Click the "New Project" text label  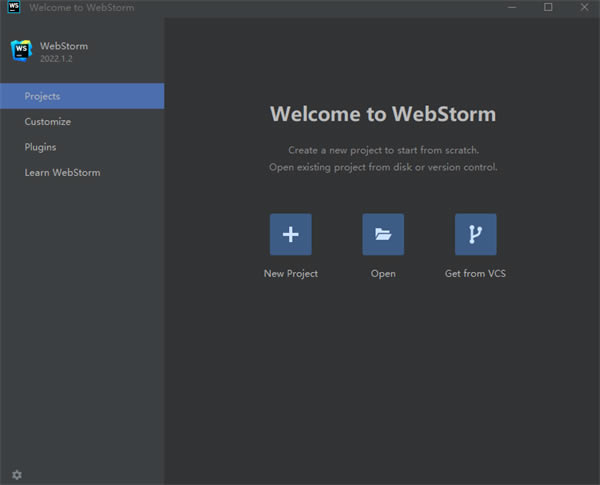tap(290, 274)
